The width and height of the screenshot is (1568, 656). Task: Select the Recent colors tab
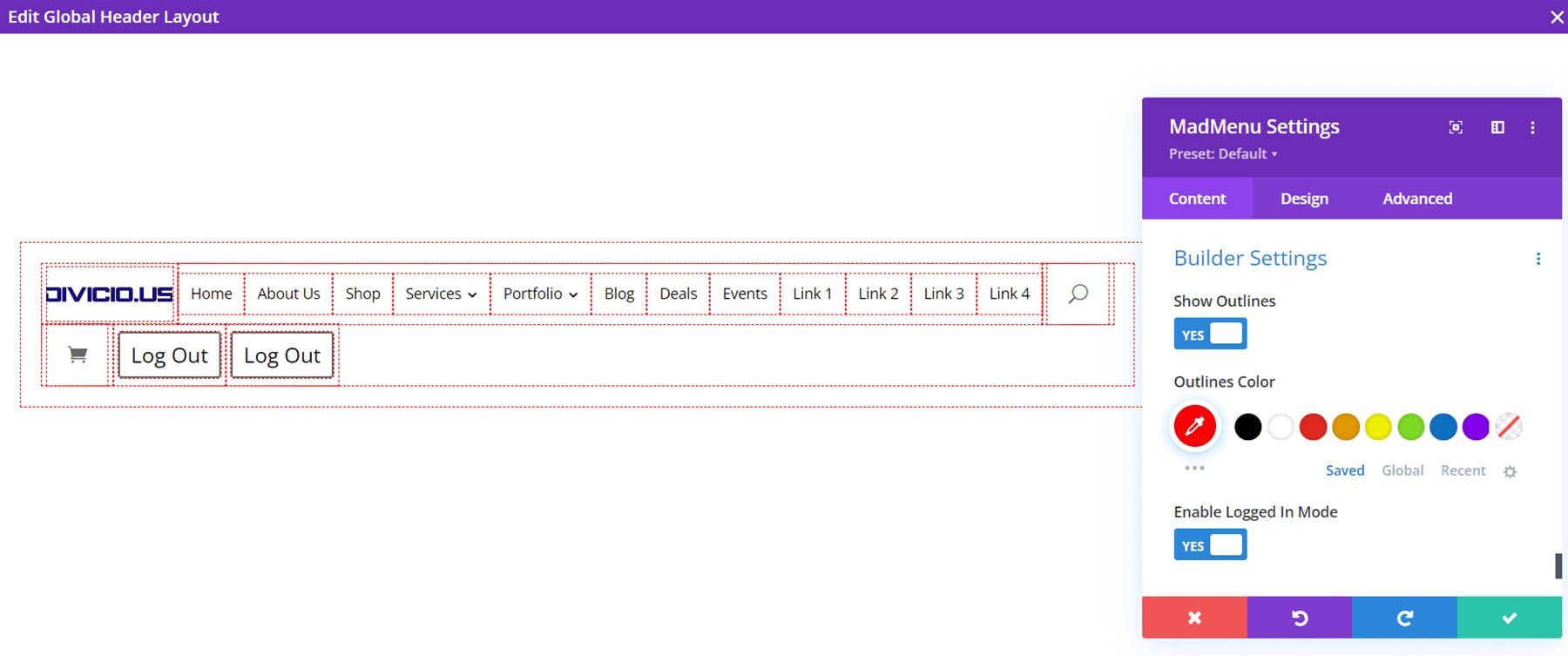tap(1463, 470)
